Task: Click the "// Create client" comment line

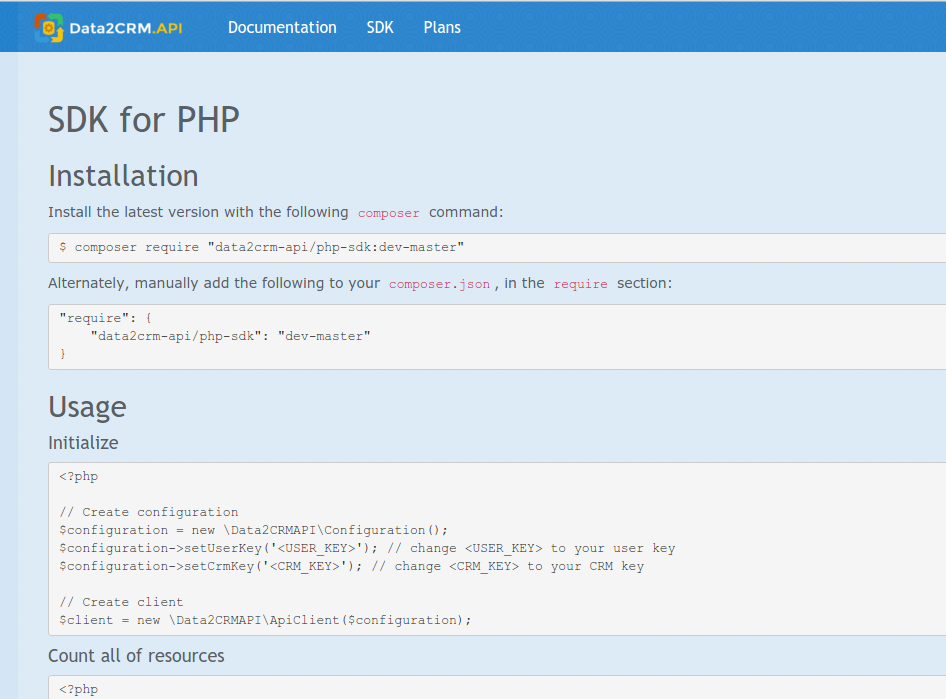Action: coord(121,602)
